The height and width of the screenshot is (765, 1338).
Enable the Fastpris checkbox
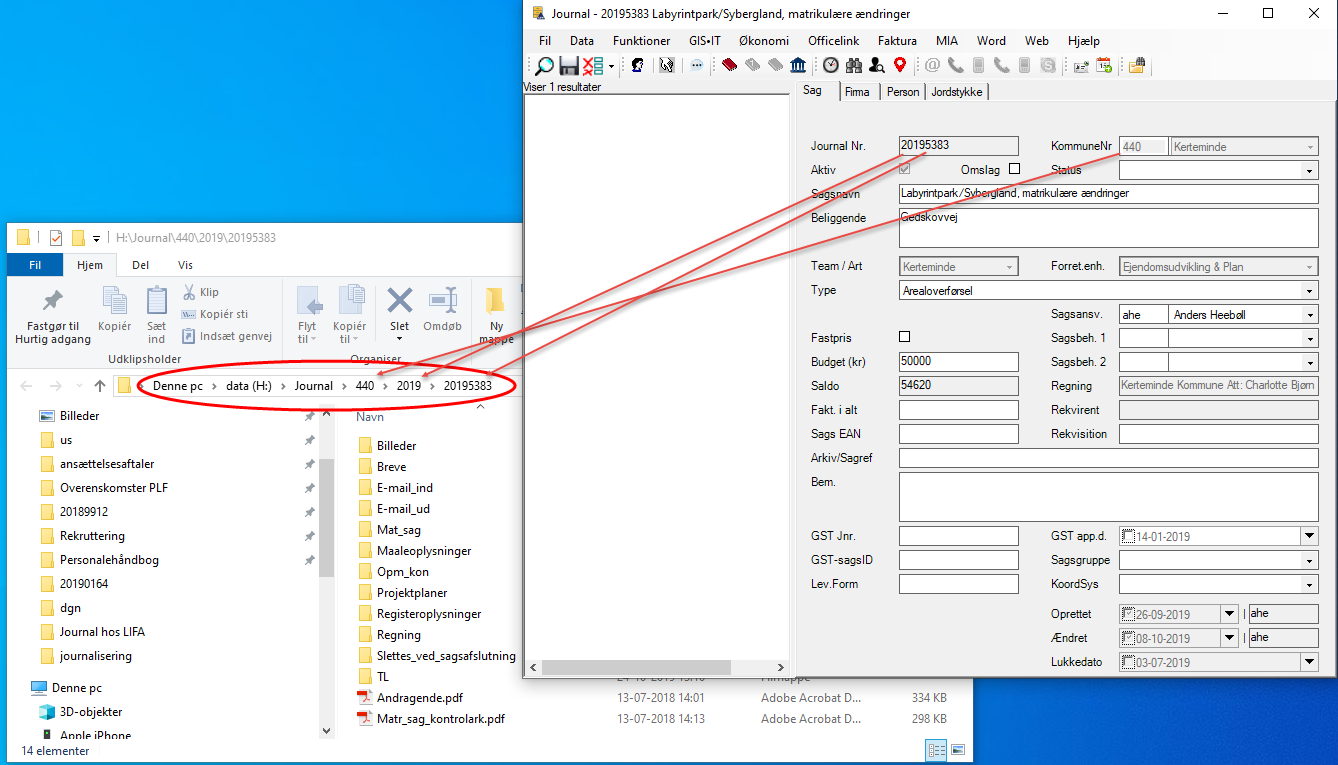905,337
